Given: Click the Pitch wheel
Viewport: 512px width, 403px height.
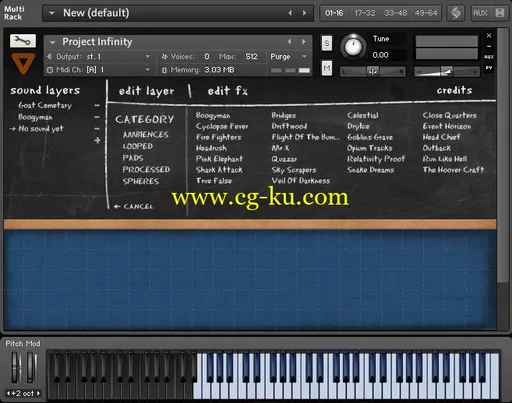Looking at the screenshot, I should click(x=16, y=367).
